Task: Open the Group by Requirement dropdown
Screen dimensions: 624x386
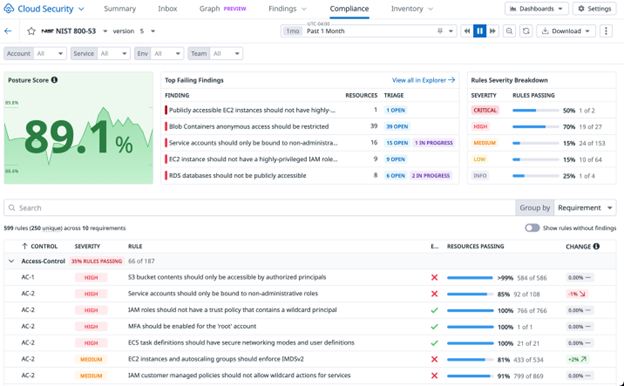Action: click(585, 208)
